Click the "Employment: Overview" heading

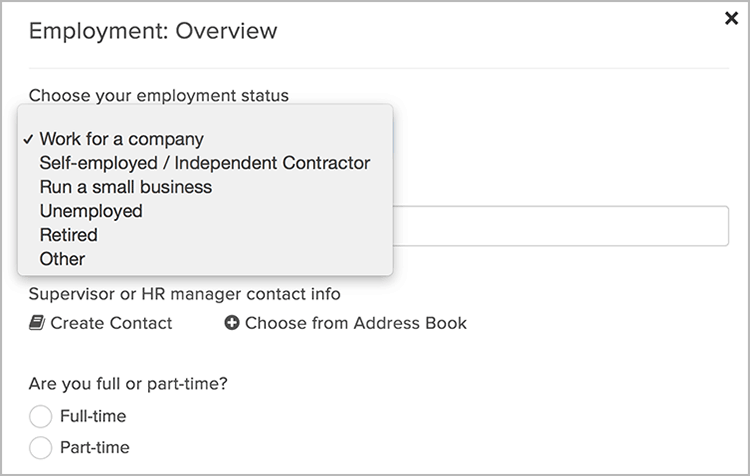(x=153, y=31)
